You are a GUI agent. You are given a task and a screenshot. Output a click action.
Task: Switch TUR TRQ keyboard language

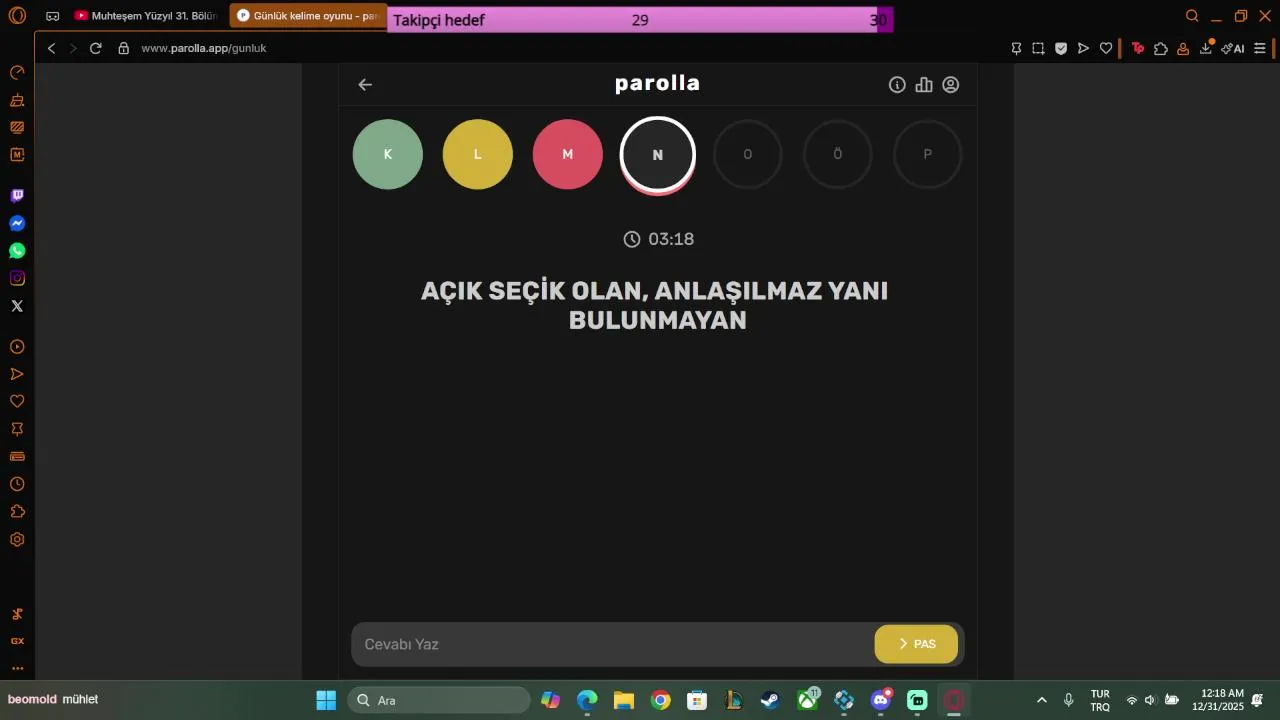1100,700
